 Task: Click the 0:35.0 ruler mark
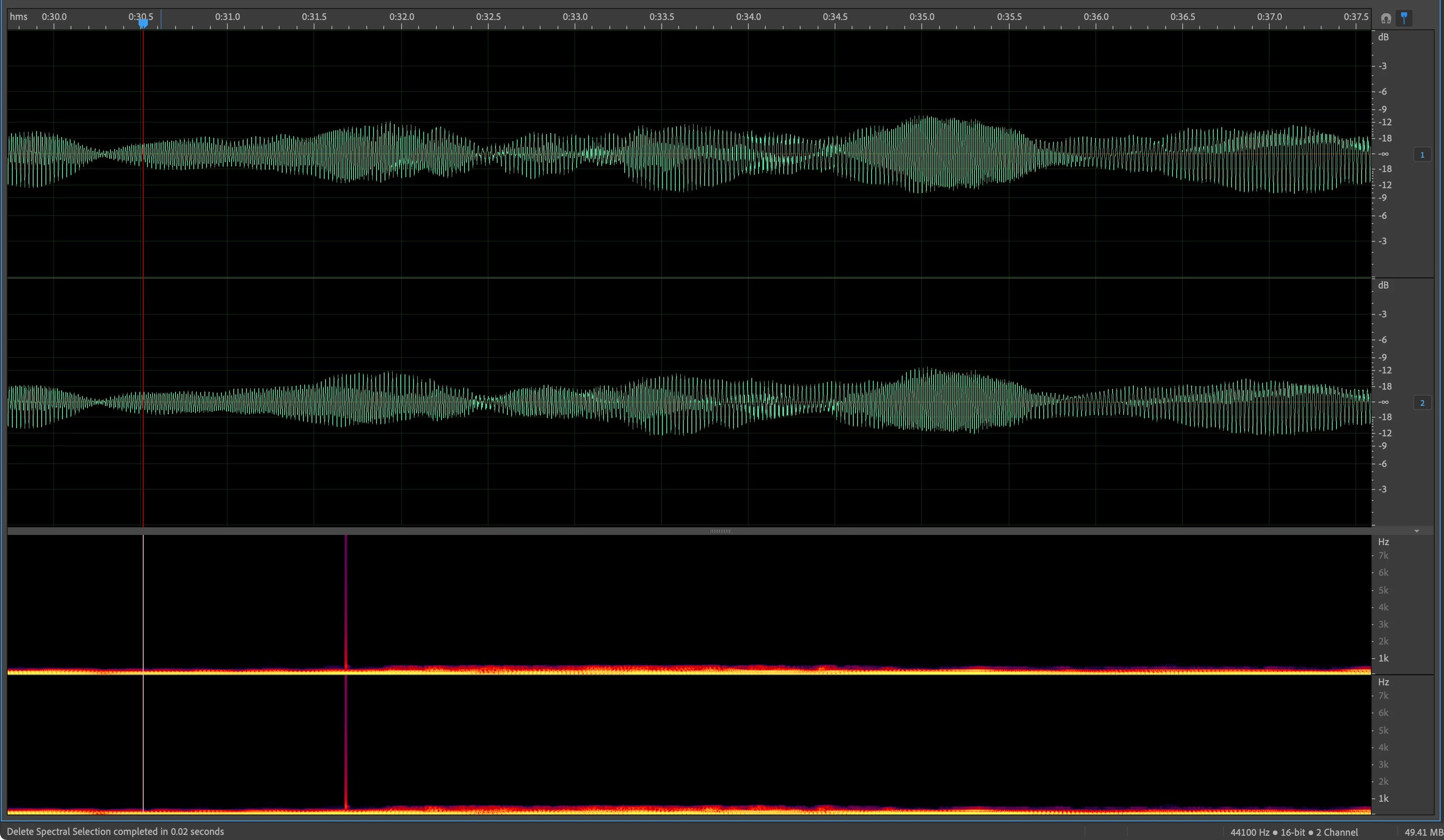point(921,17)
